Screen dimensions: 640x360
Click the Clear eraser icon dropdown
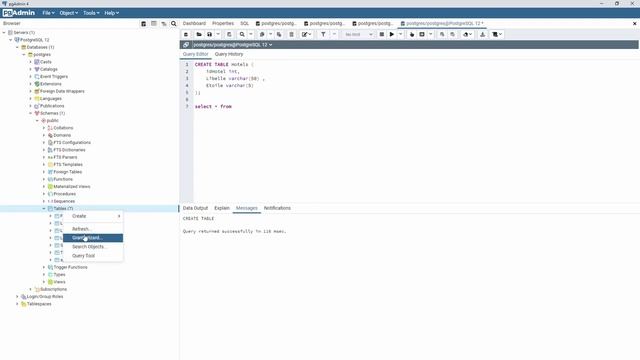point(467,35)
